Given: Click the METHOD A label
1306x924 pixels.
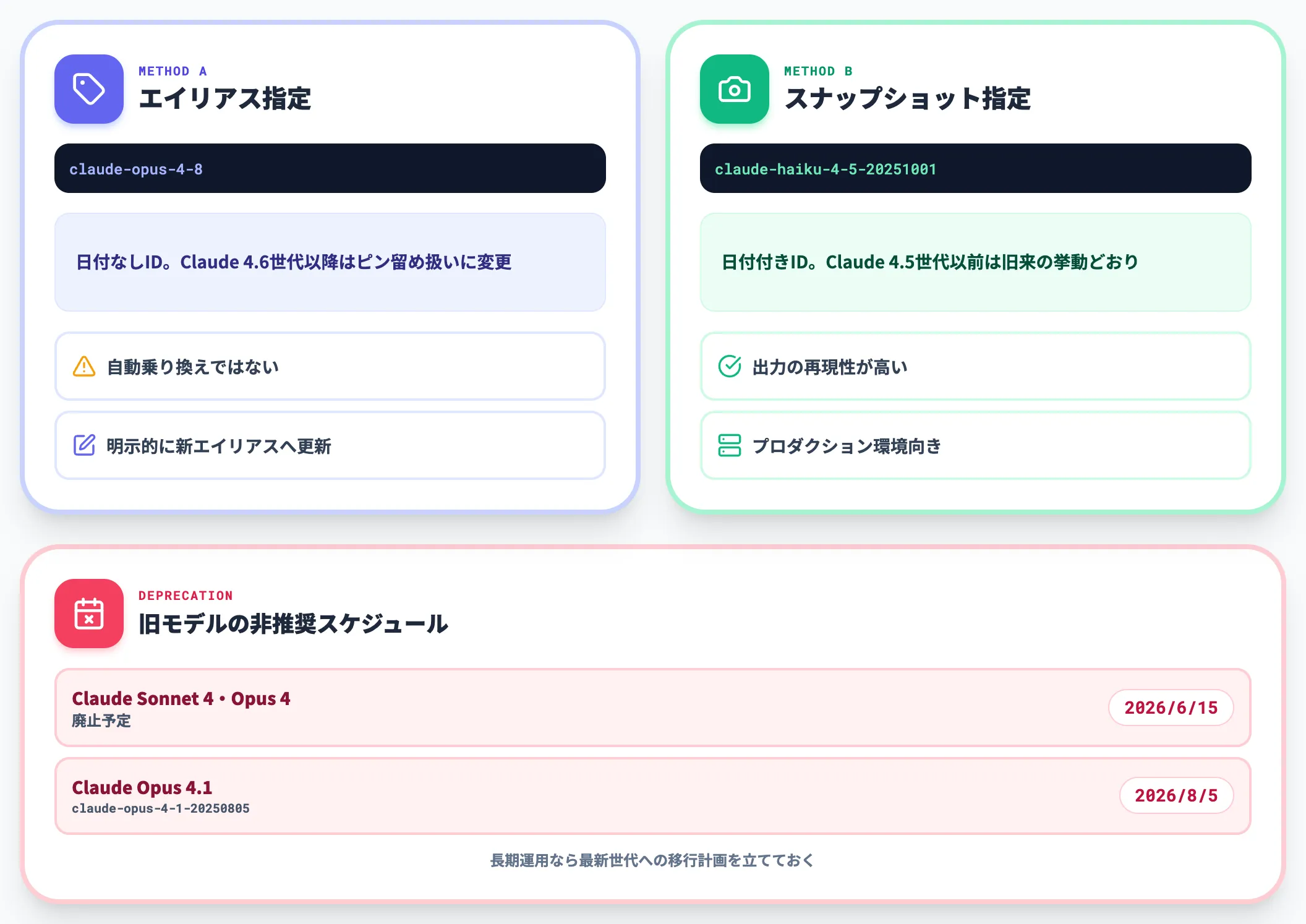Looking at the screenshot, I should (173, 71).
